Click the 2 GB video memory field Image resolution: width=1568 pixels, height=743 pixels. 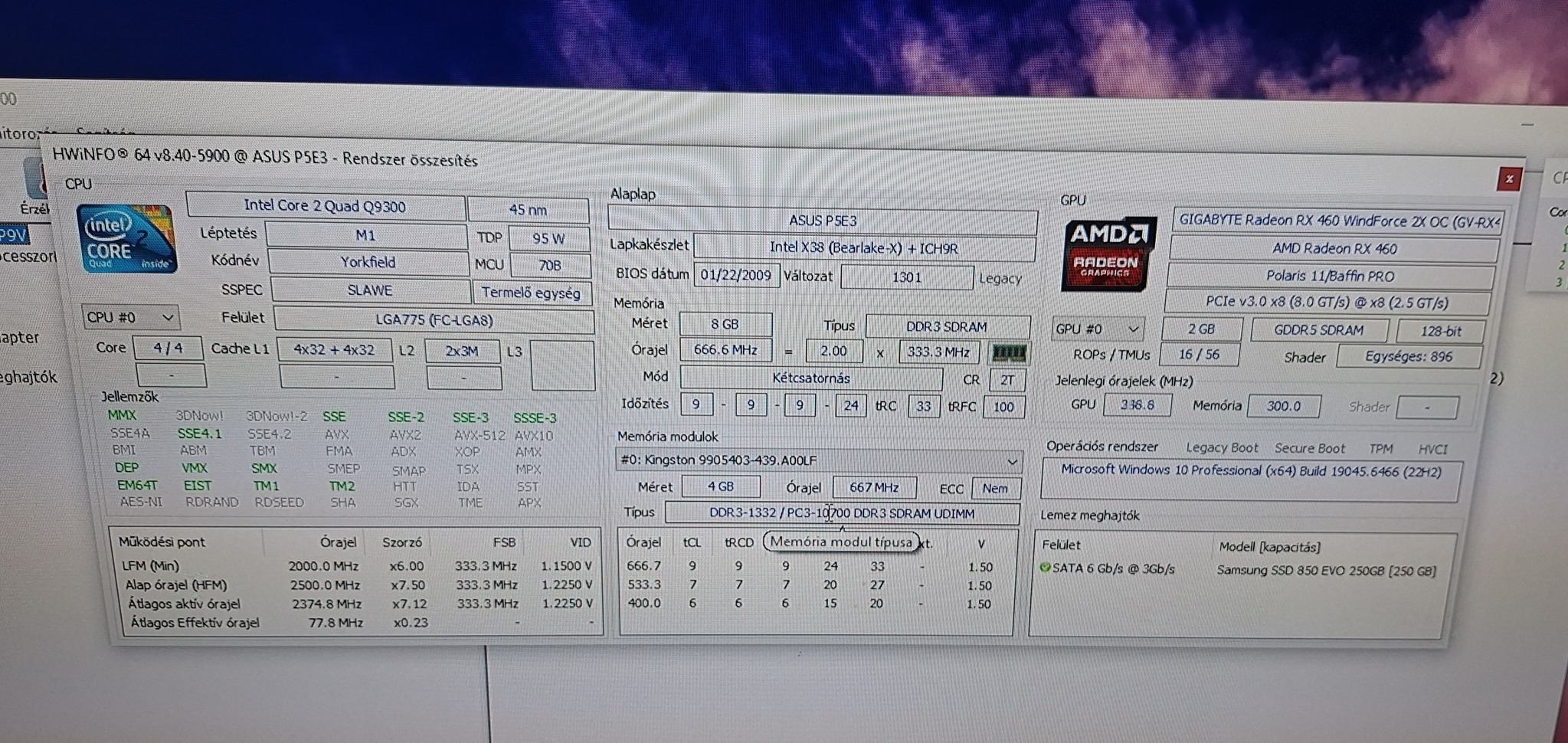(1201, 329)
